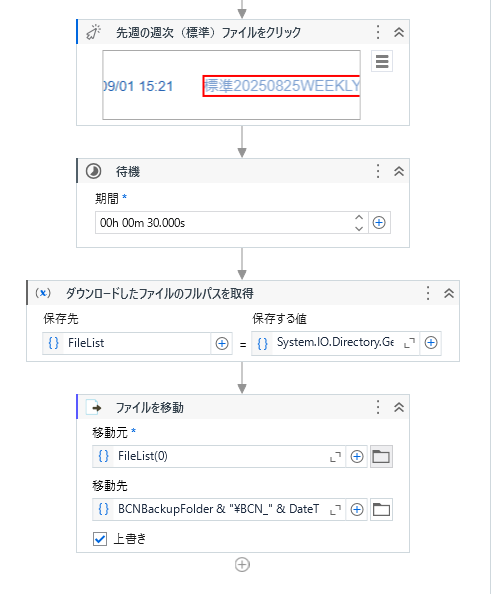Open expression editor for FileList(0) field

pyautogui.click(x=335, y=457)
